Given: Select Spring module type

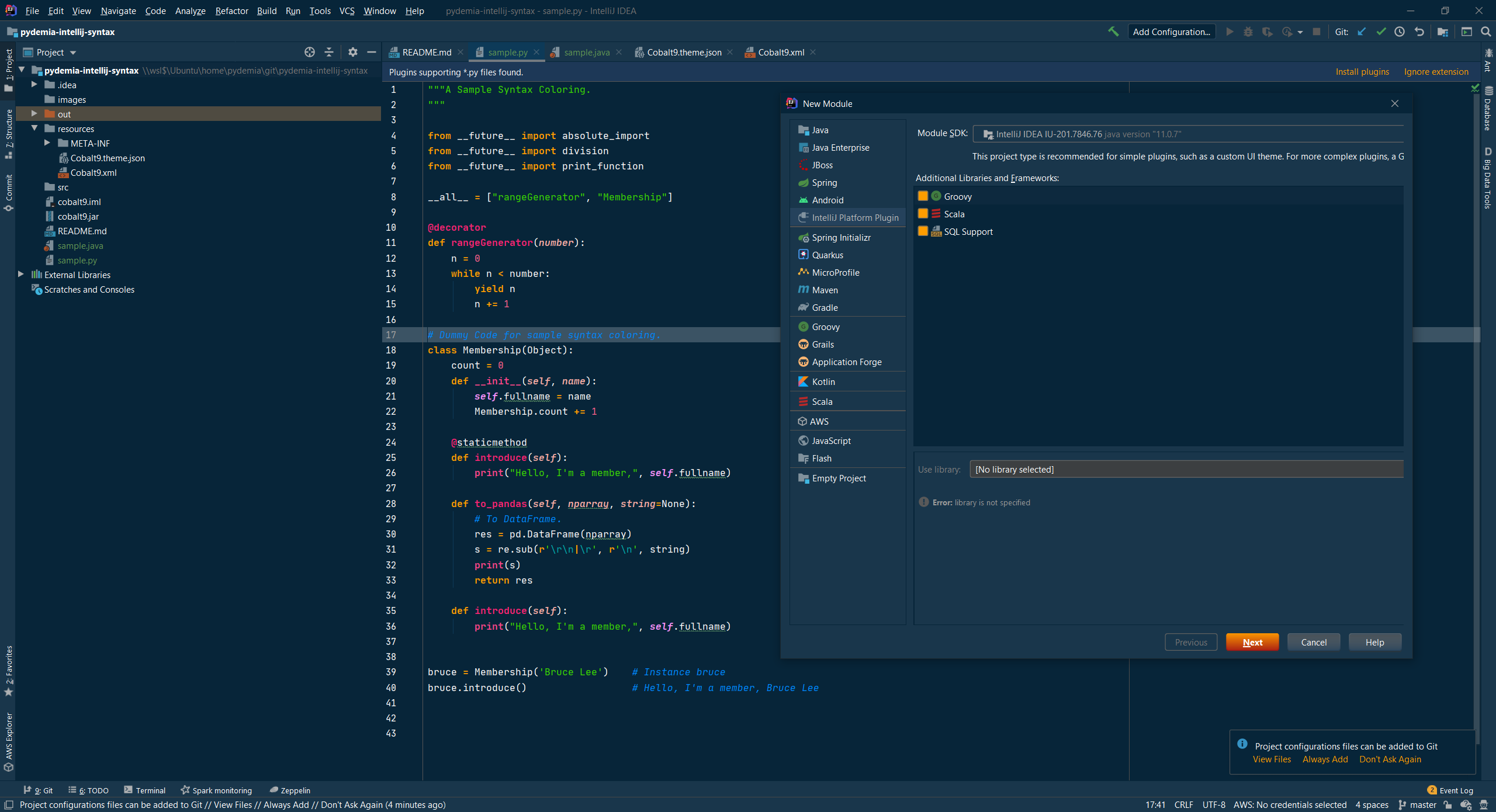Looking at the screenshot, I should [x=847, y=183].
